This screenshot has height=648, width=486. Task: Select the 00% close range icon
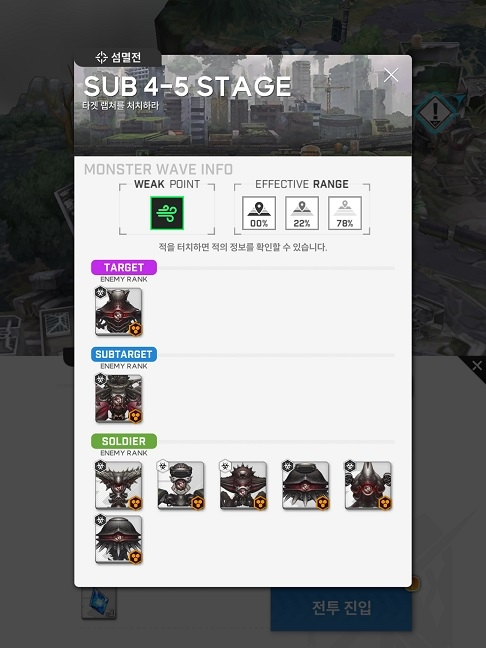pos(259,213)
